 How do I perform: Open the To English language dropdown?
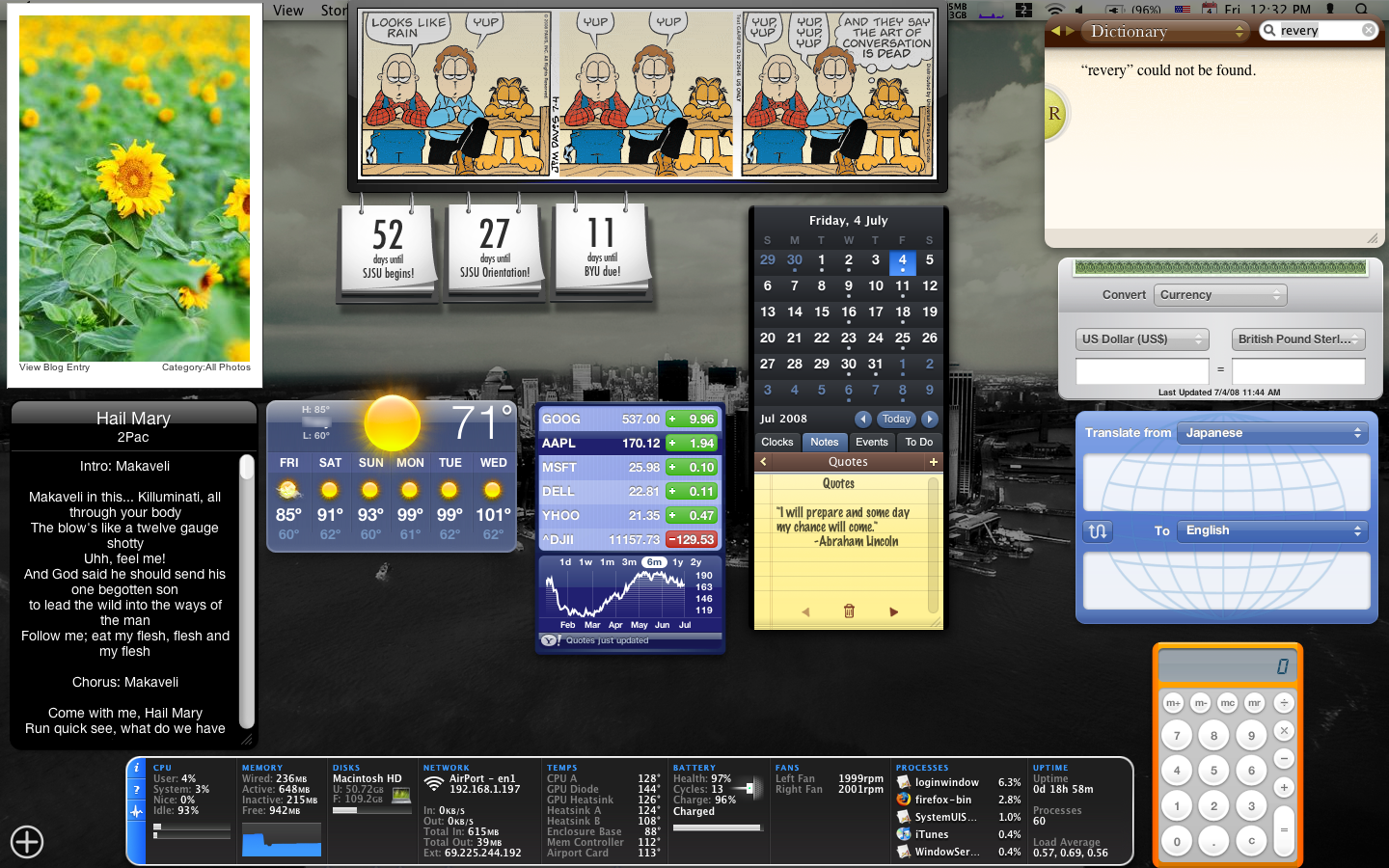coord(1273,530)
